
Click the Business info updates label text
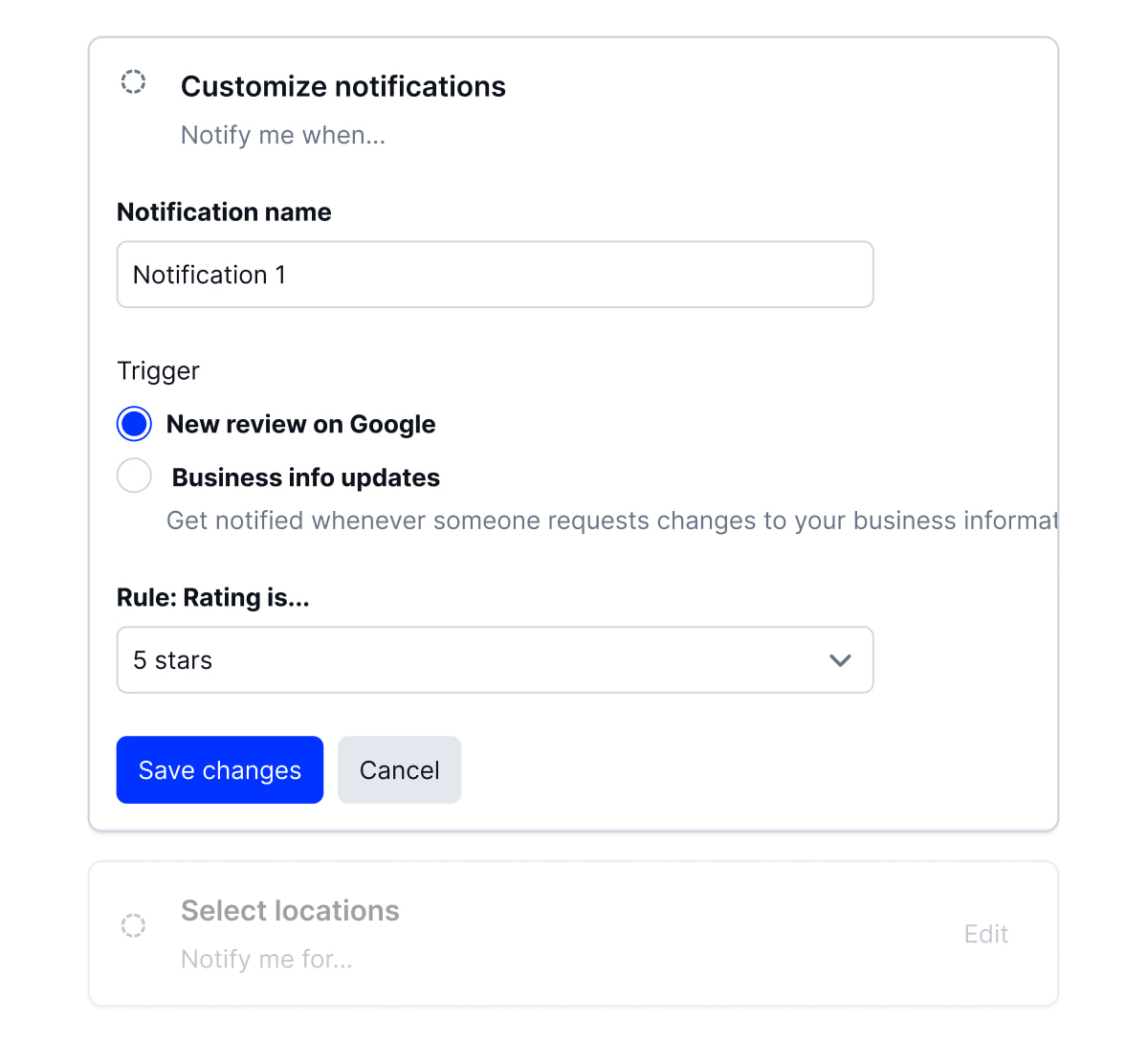tap(306, 477)
